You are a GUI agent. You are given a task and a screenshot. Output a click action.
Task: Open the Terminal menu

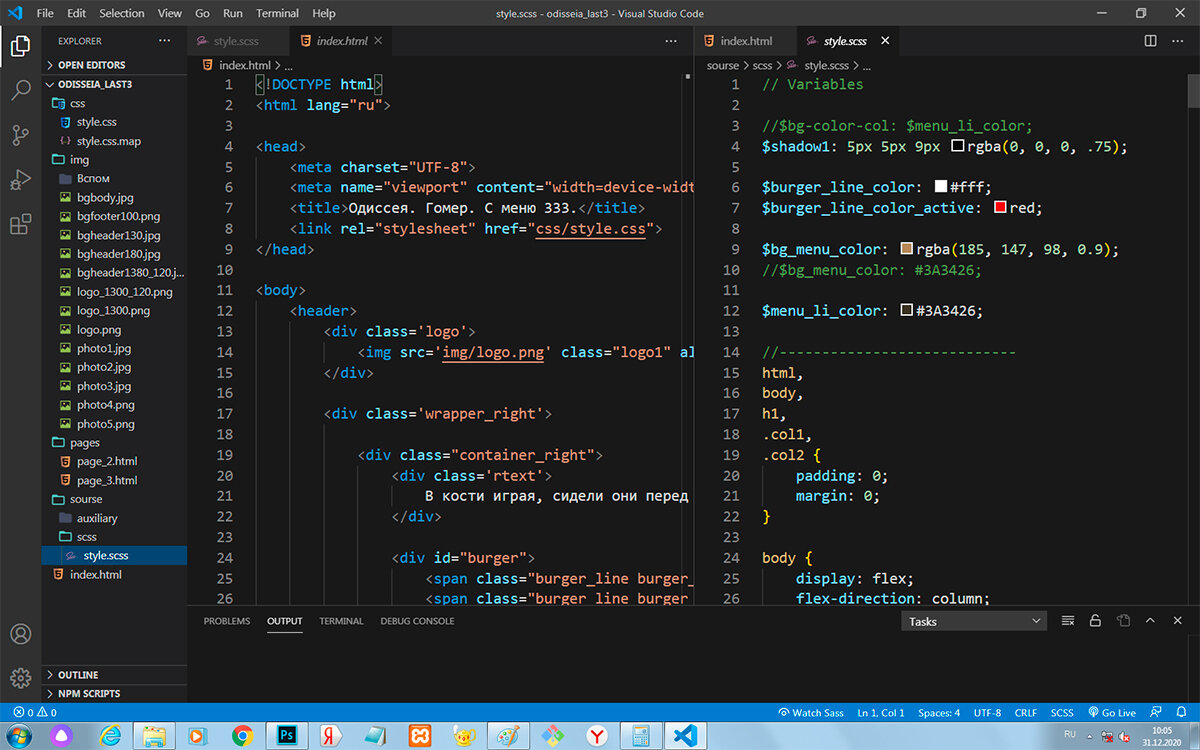pos(277,13)
